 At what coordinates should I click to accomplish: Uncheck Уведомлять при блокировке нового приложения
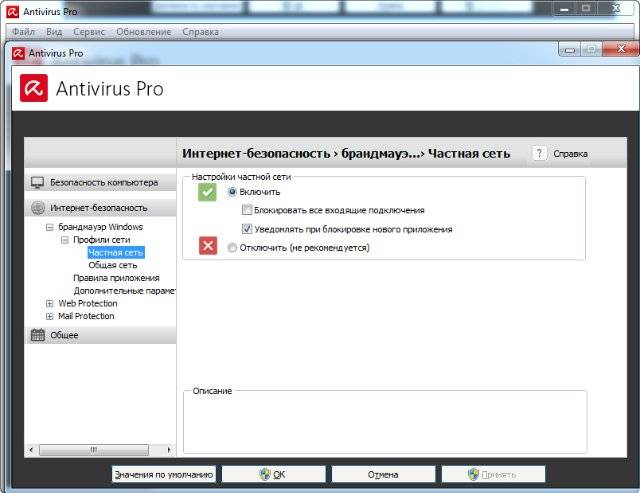point(247,229)
